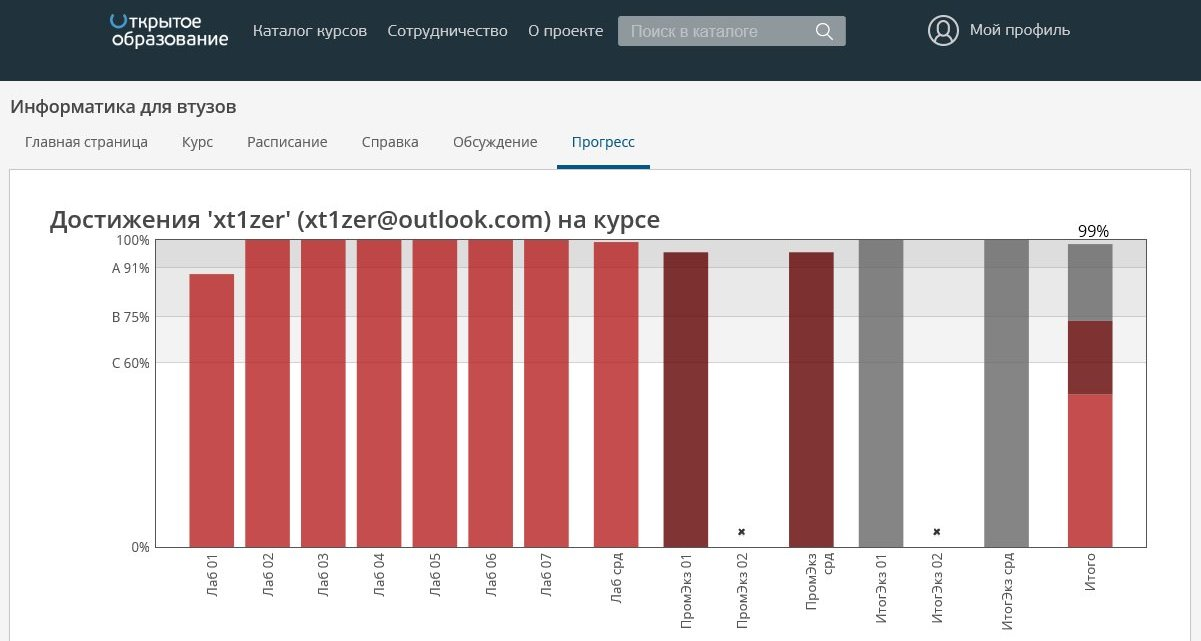This screenshot has width=1201, height=641.
Task: Open the profile avatar icon
Action: [943, 31]
